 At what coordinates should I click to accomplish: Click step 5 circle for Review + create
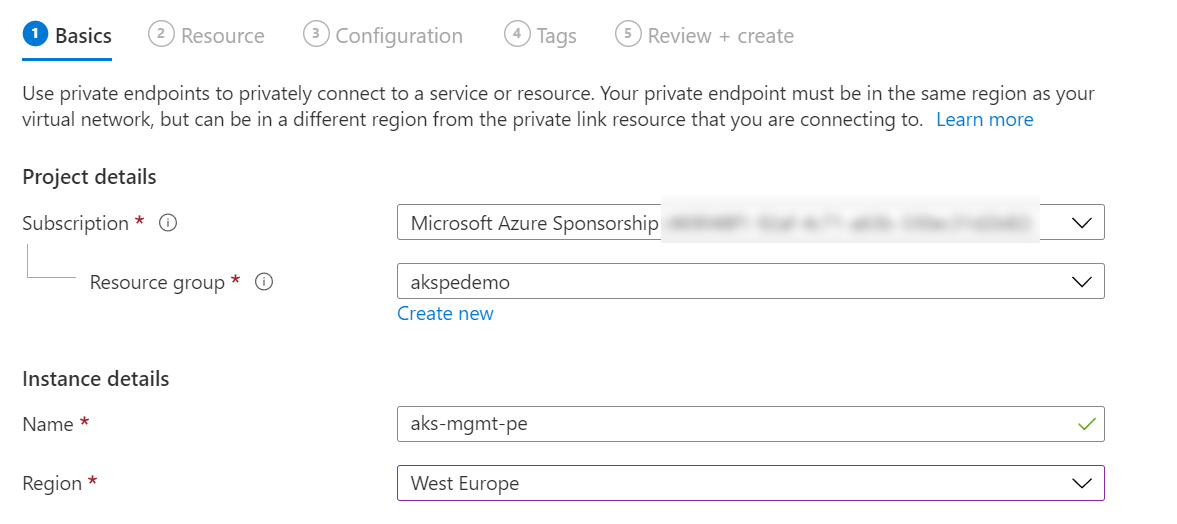point(628,35)
